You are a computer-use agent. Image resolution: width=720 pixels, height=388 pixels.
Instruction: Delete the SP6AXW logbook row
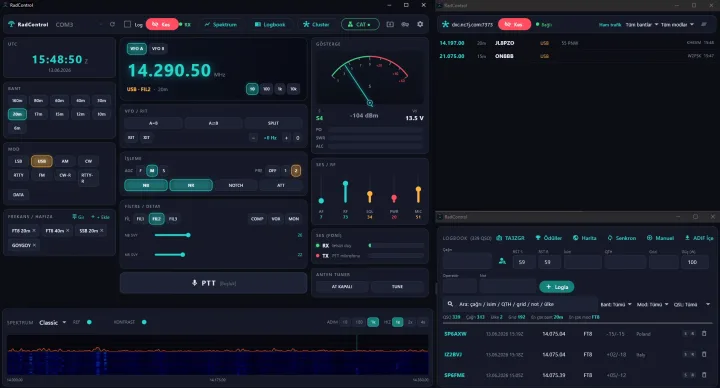point(704,334)
